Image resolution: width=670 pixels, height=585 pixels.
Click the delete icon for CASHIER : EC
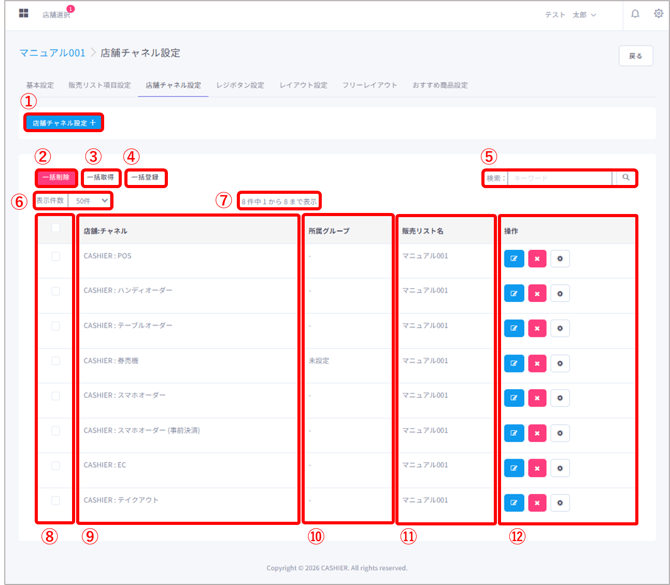[537, 468]
